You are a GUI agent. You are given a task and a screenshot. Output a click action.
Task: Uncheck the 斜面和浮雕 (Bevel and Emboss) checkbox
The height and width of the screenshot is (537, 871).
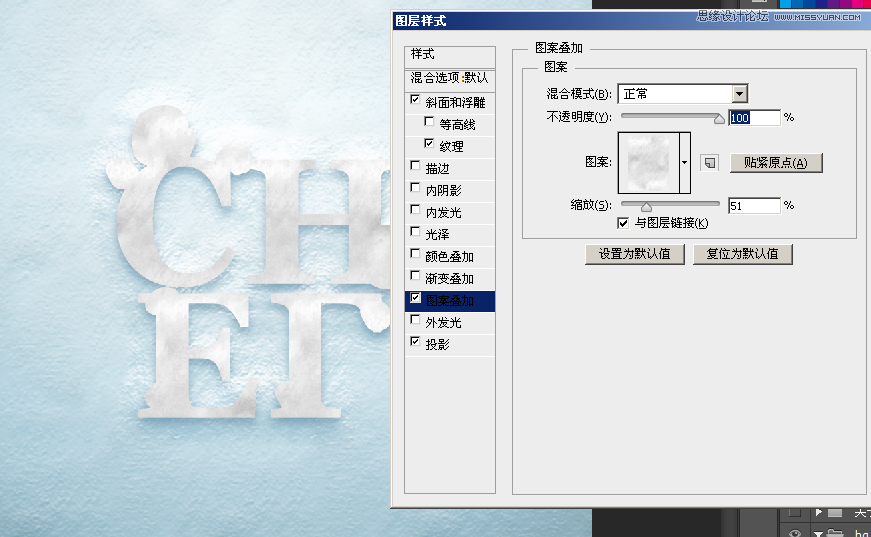(415, 101)
